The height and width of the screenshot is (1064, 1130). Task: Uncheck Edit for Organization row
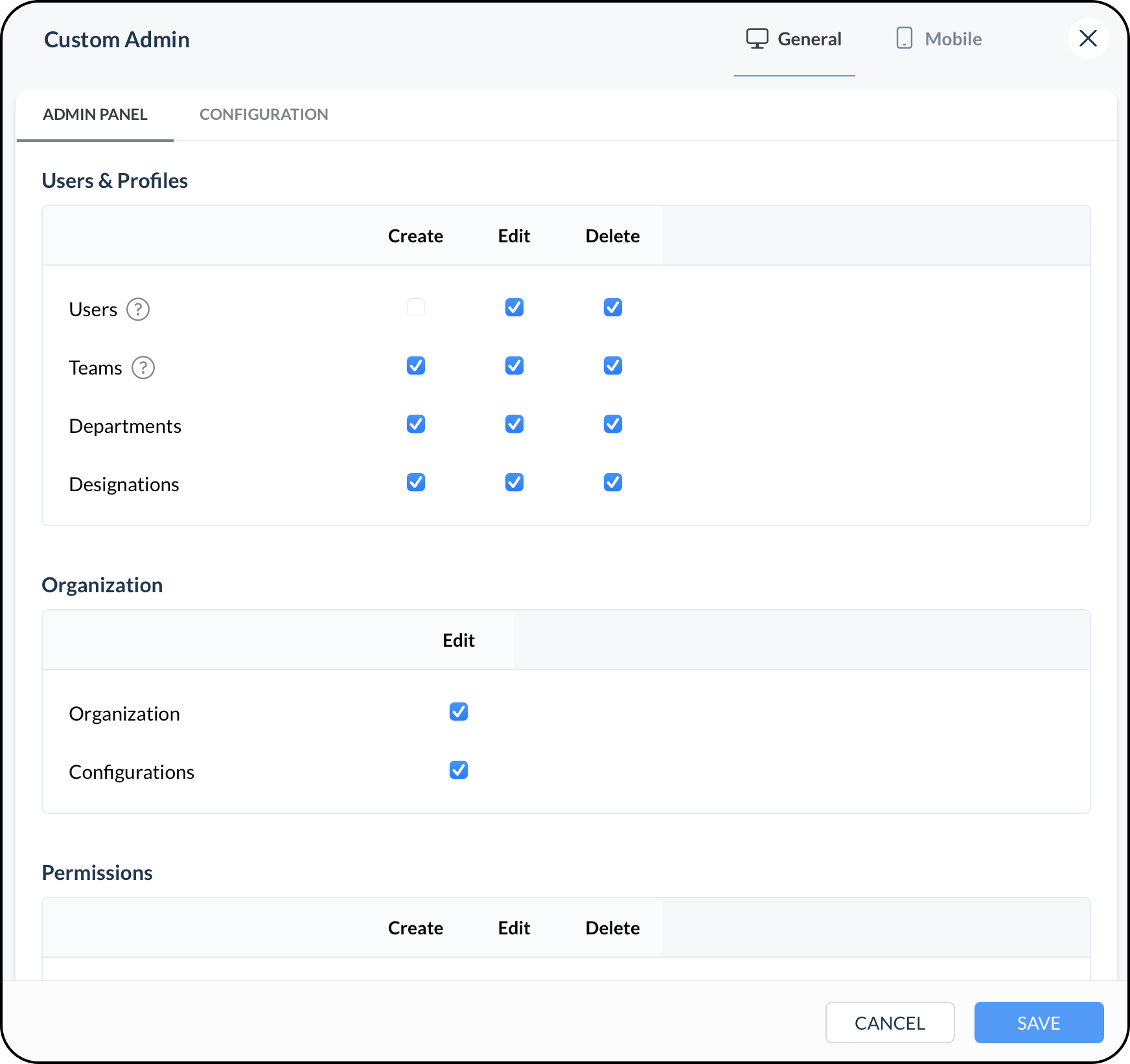(459, 711)
